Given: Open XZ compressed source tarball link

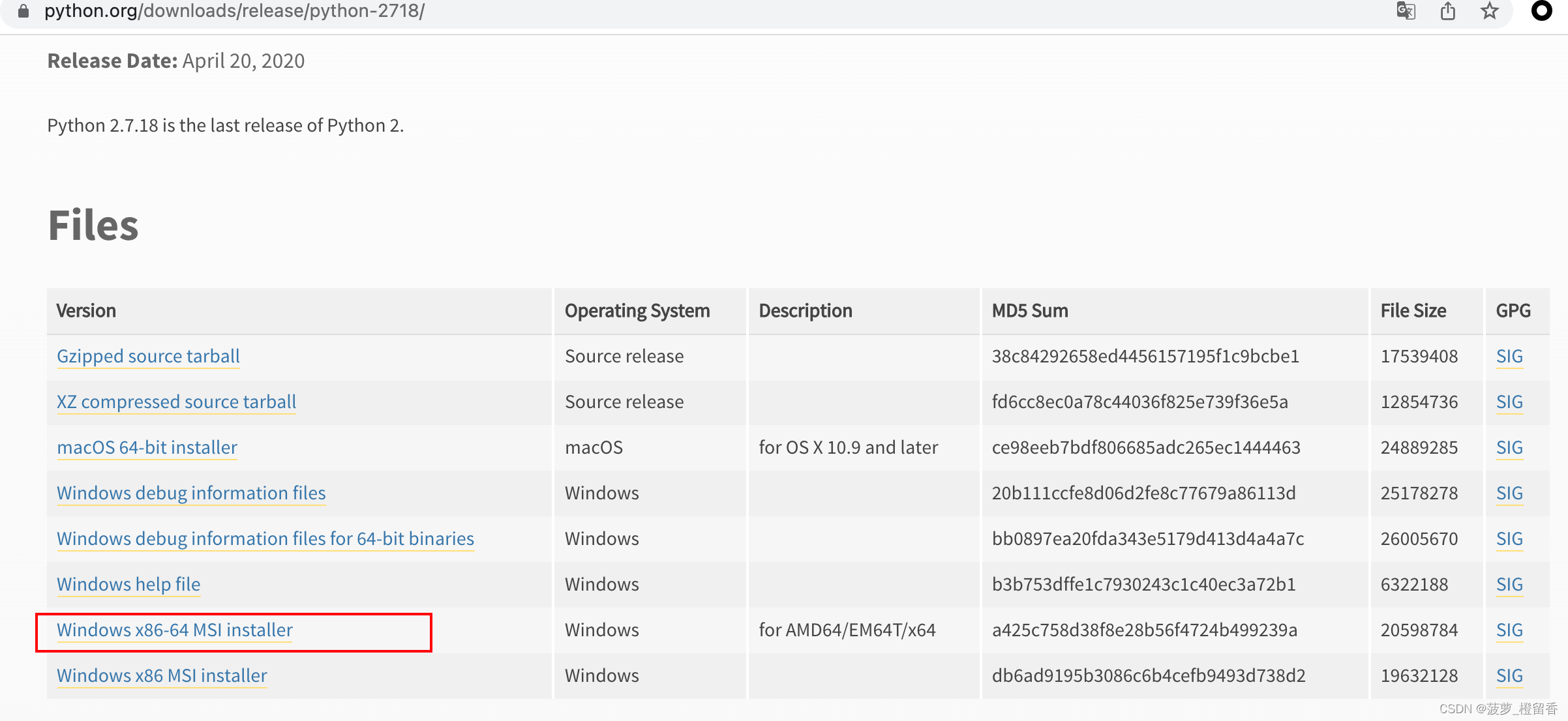Looking at the screenshot, I should click(176, 402).
